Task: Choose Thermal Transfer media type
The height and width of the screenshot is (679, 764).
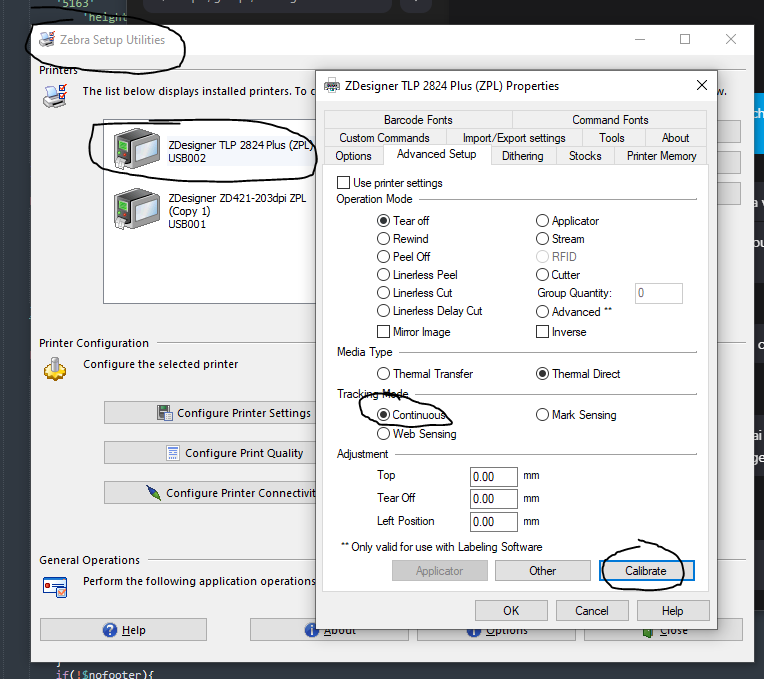Action: (384, 374)
